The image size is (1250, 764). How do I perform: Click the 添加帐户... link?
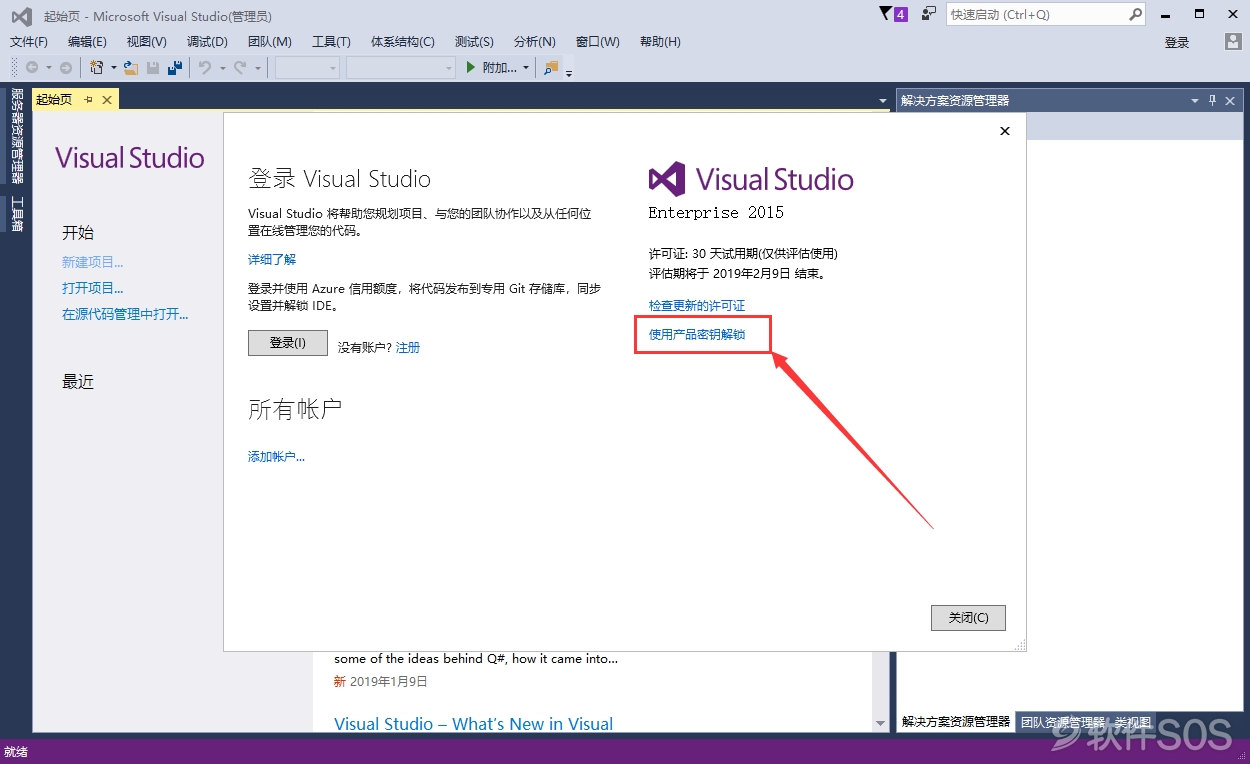tap(276, 456)
